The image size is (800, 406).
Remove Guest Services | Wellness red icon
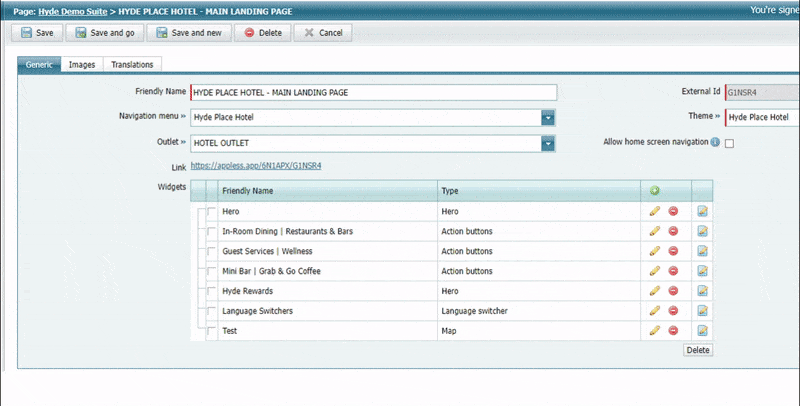point(673,251)
